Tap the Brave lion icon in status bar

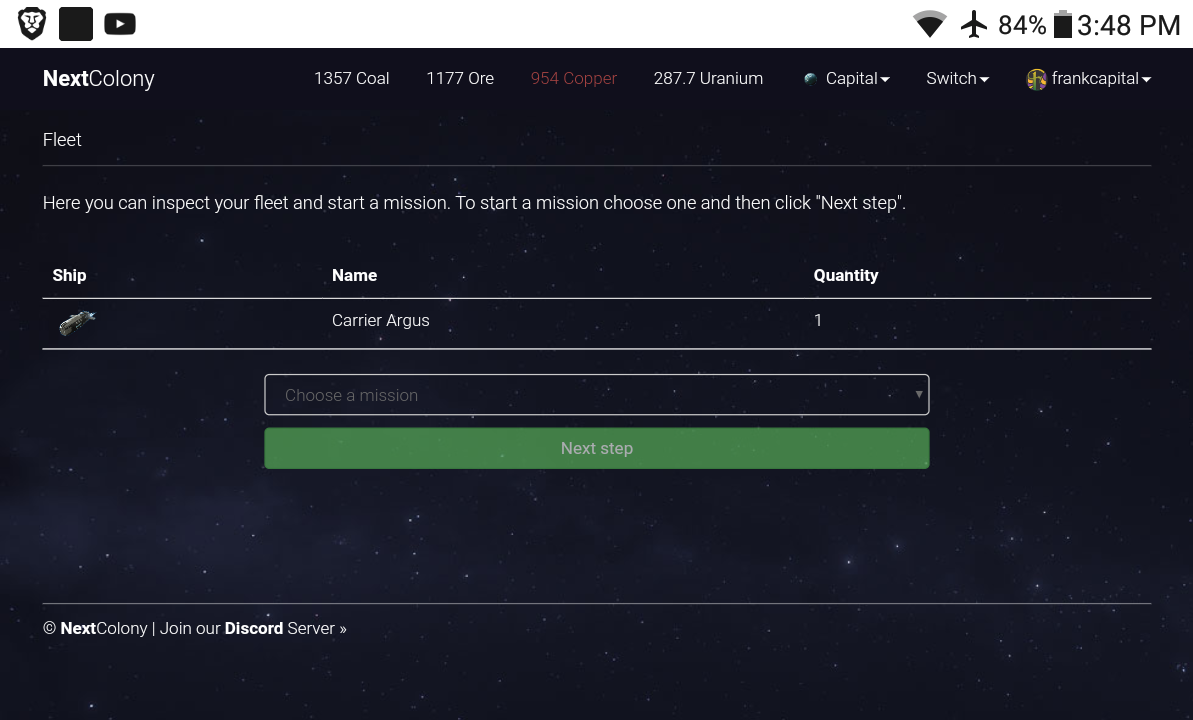[32, 24]
